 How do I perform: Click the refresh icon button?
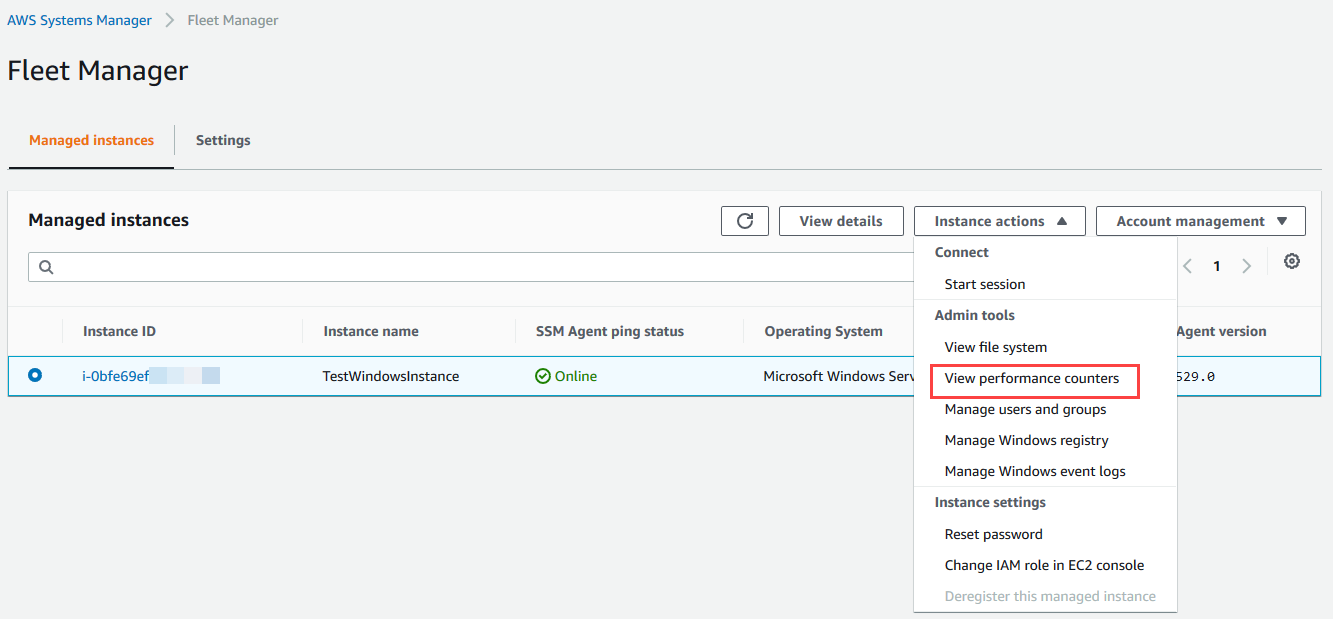pyautogui.click(x=745, y=221)
